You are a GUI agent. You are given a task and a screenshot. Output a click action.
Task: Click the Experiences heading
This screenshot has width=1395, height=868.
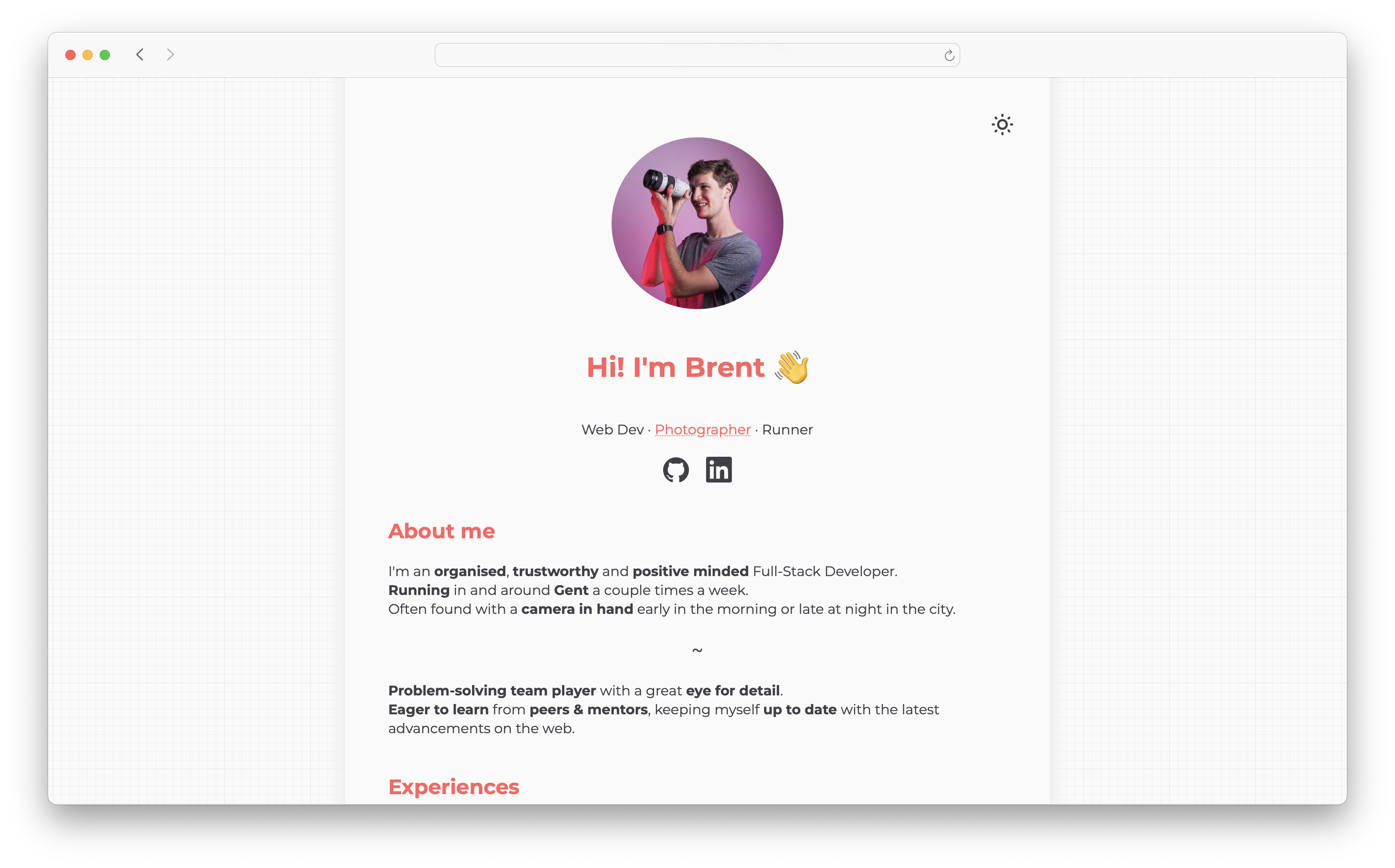[454, 787]
